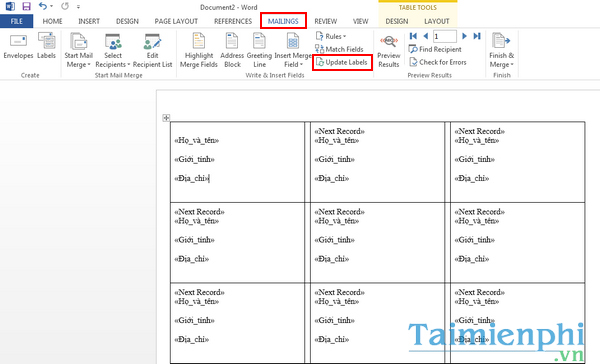Screen dimensions: 600x364
Task: Open Customize Quick Access Toolbar dropdown
Action: [x=78, y=7]
